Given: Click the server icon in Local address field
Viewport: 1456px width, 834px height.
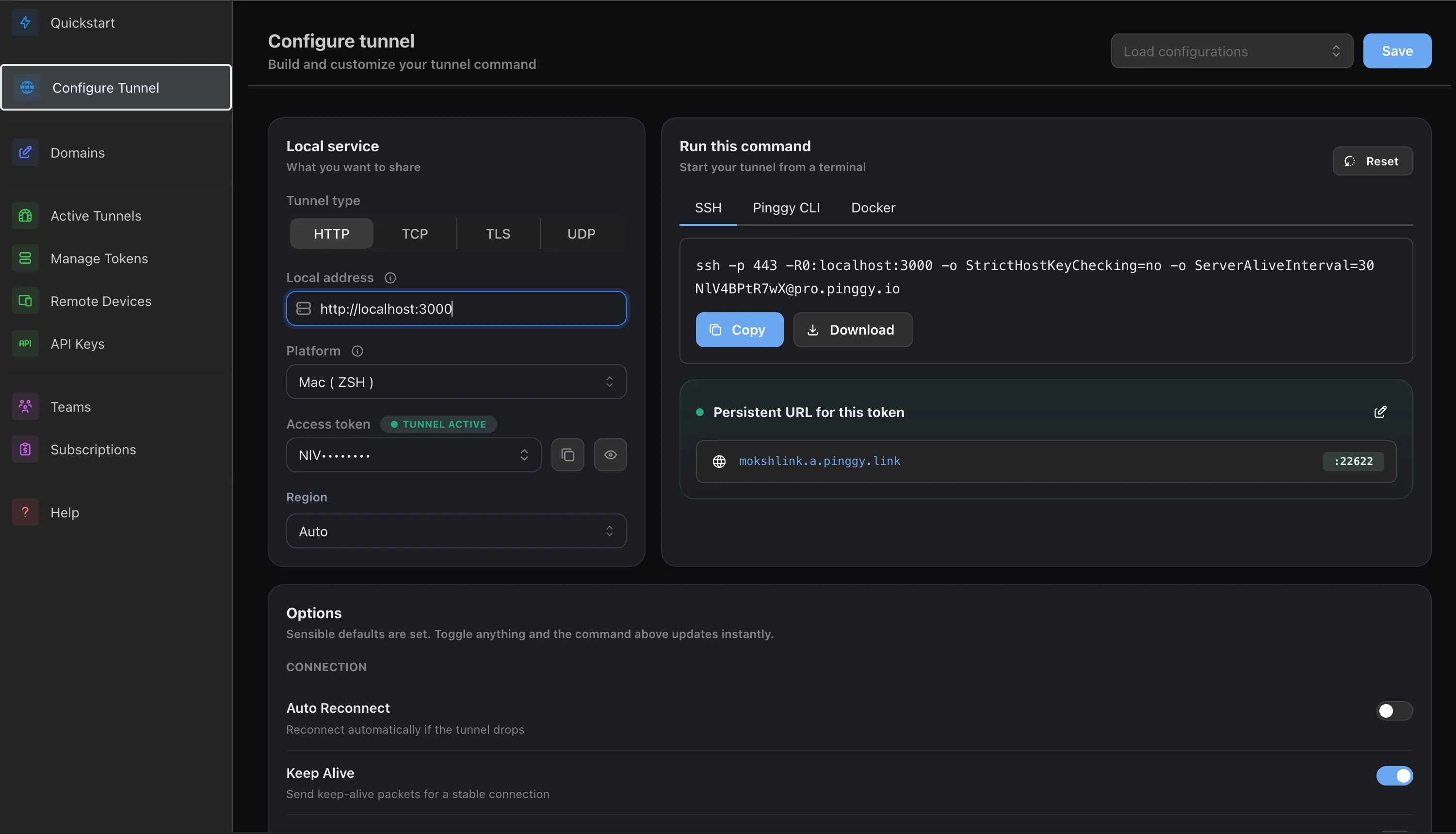Looking at the screenshot, I should (304, 309).
